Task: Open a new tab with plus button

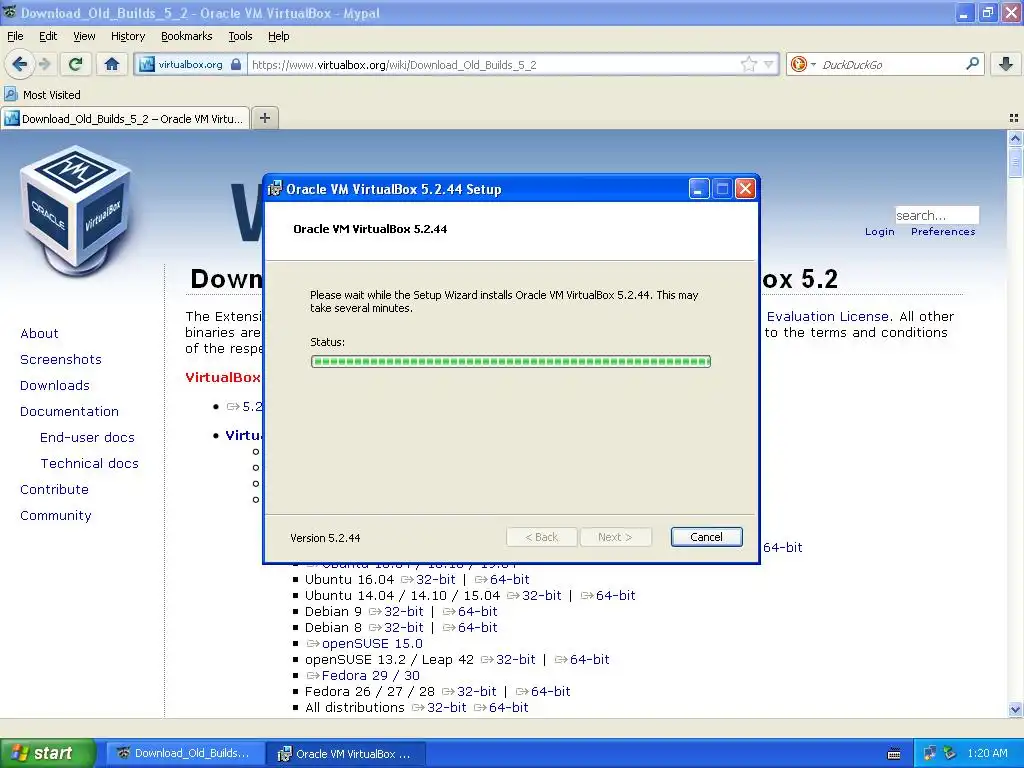Action: [264, 118]
